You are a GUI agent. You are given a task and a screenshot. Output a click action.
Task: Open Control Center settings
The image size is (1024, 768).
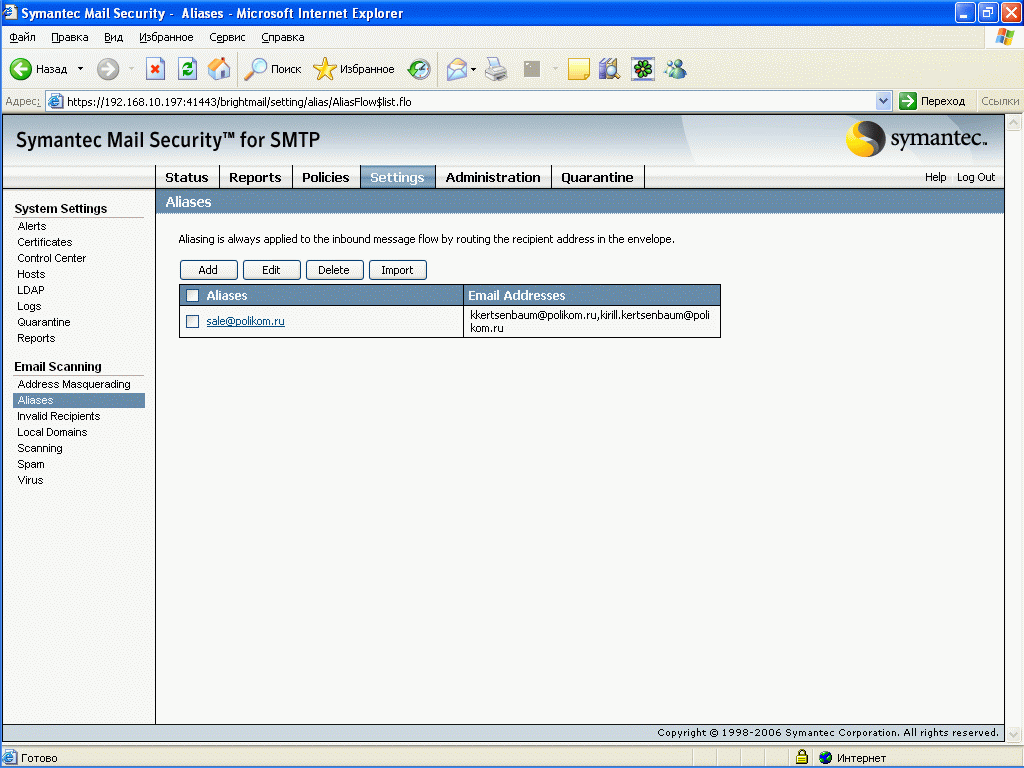(52, 258)
